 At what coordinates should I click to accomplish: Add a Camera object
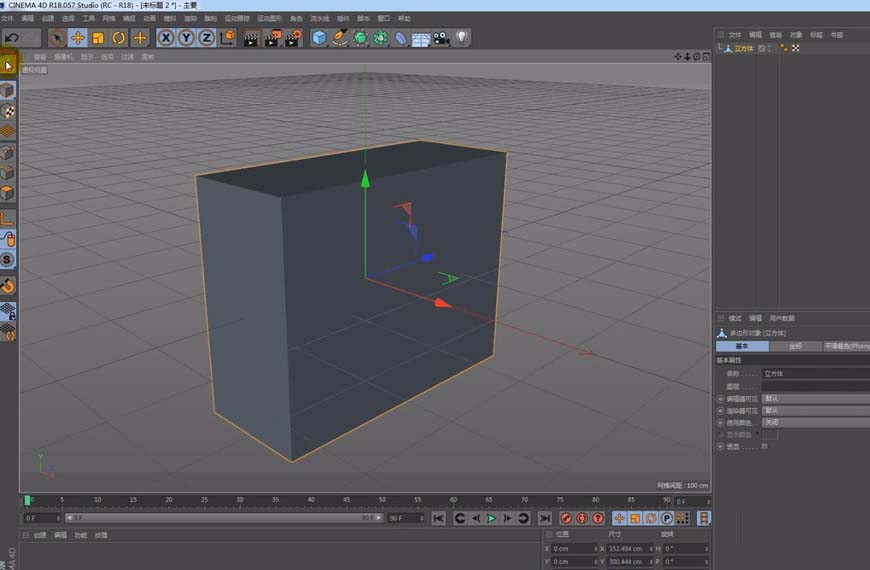(x=441, y=38)
